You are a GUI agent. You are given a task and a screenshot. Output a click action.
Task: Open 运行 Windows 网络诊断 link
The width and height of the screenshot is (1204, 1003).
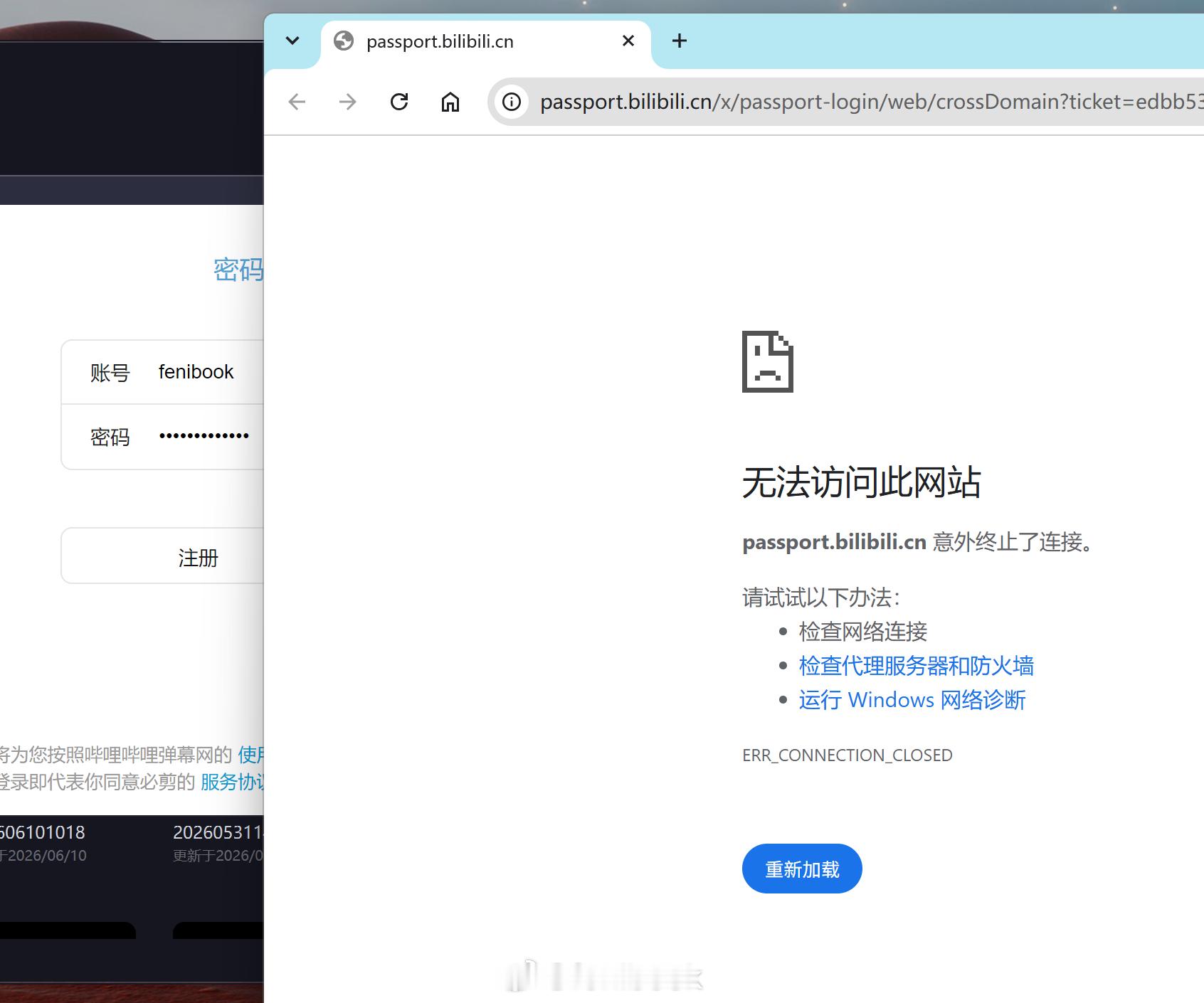[912, 700]
